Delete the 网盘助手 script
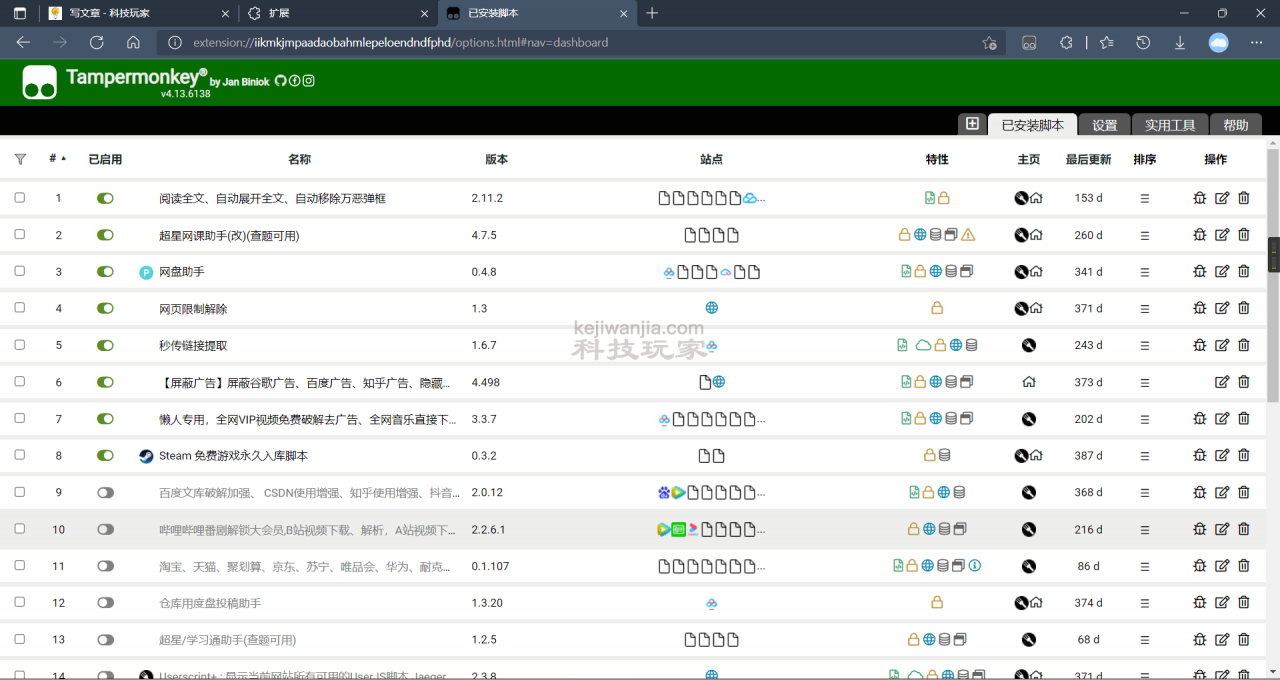1280x680 pixels. [x=1244, y=272]
